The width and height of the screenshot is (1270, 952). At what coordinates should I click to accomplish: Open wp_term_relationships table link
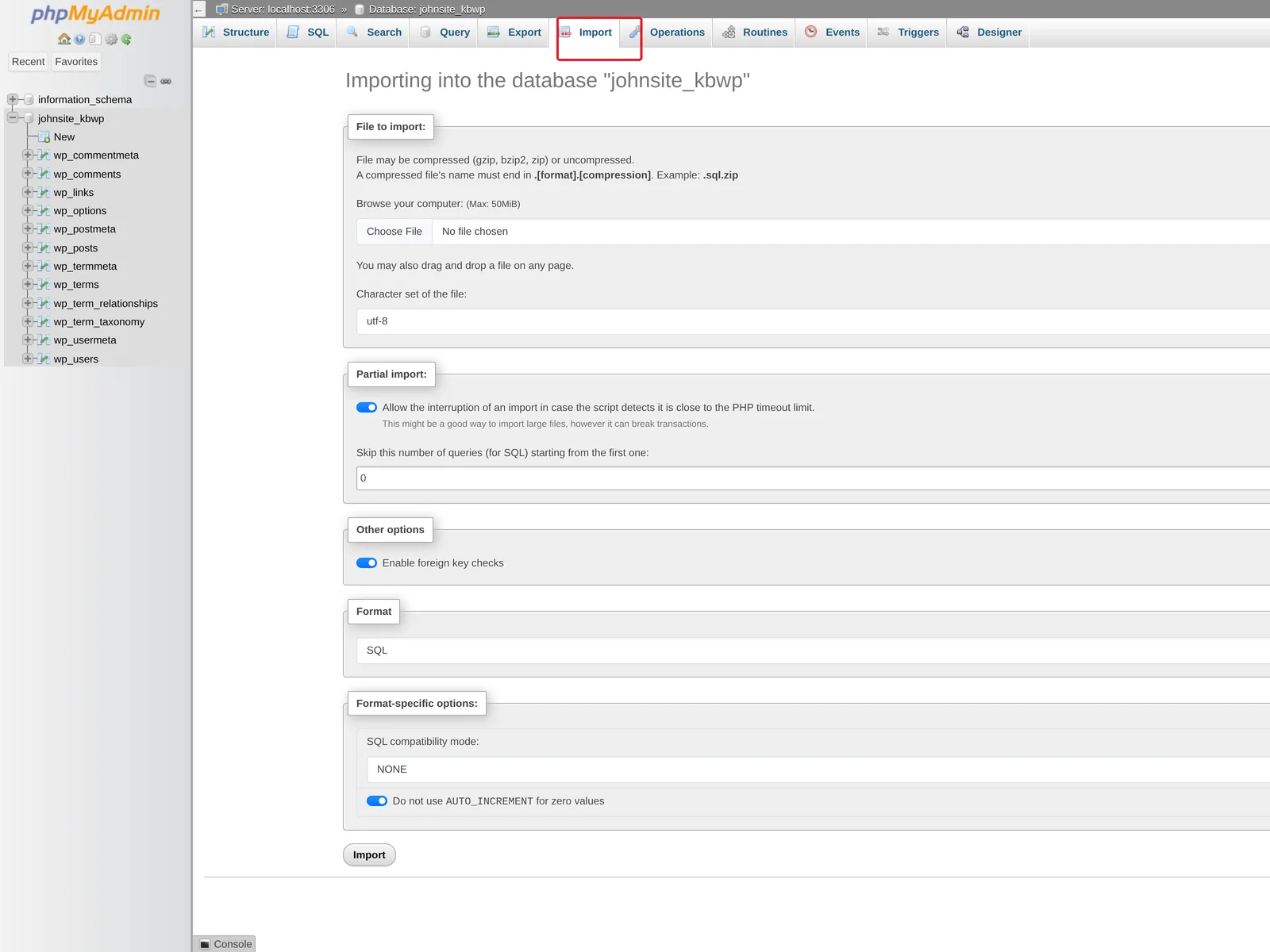click(106, 304)
